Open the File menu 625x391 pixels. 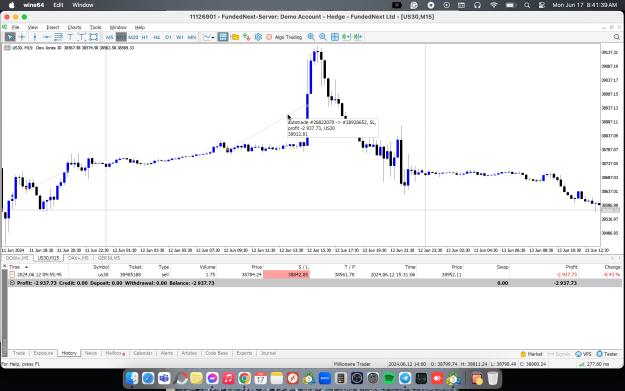(16, 28)
